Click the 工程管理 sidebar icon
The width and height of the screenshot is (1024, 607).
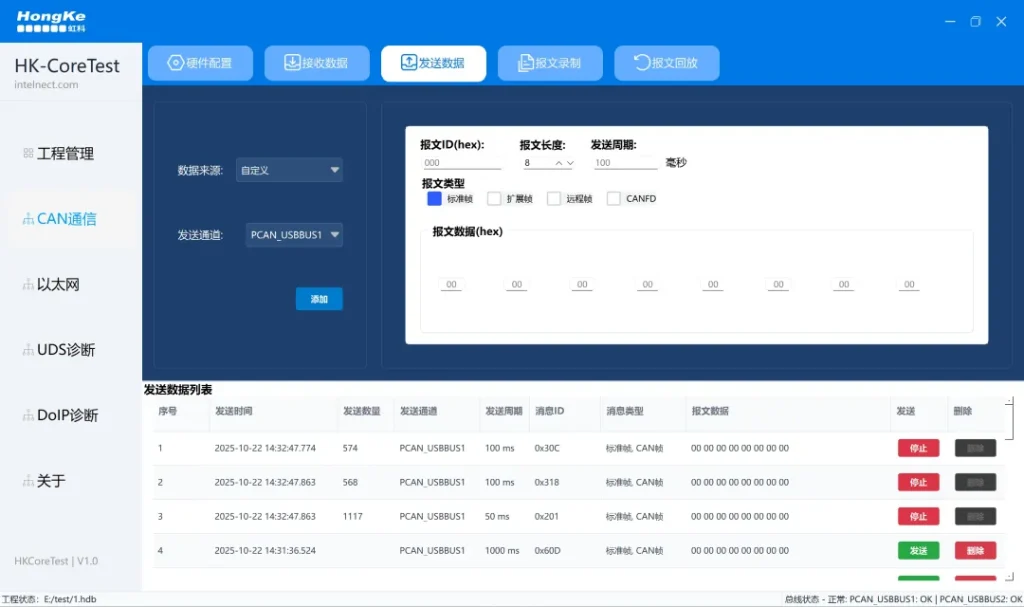coord(28,154)
